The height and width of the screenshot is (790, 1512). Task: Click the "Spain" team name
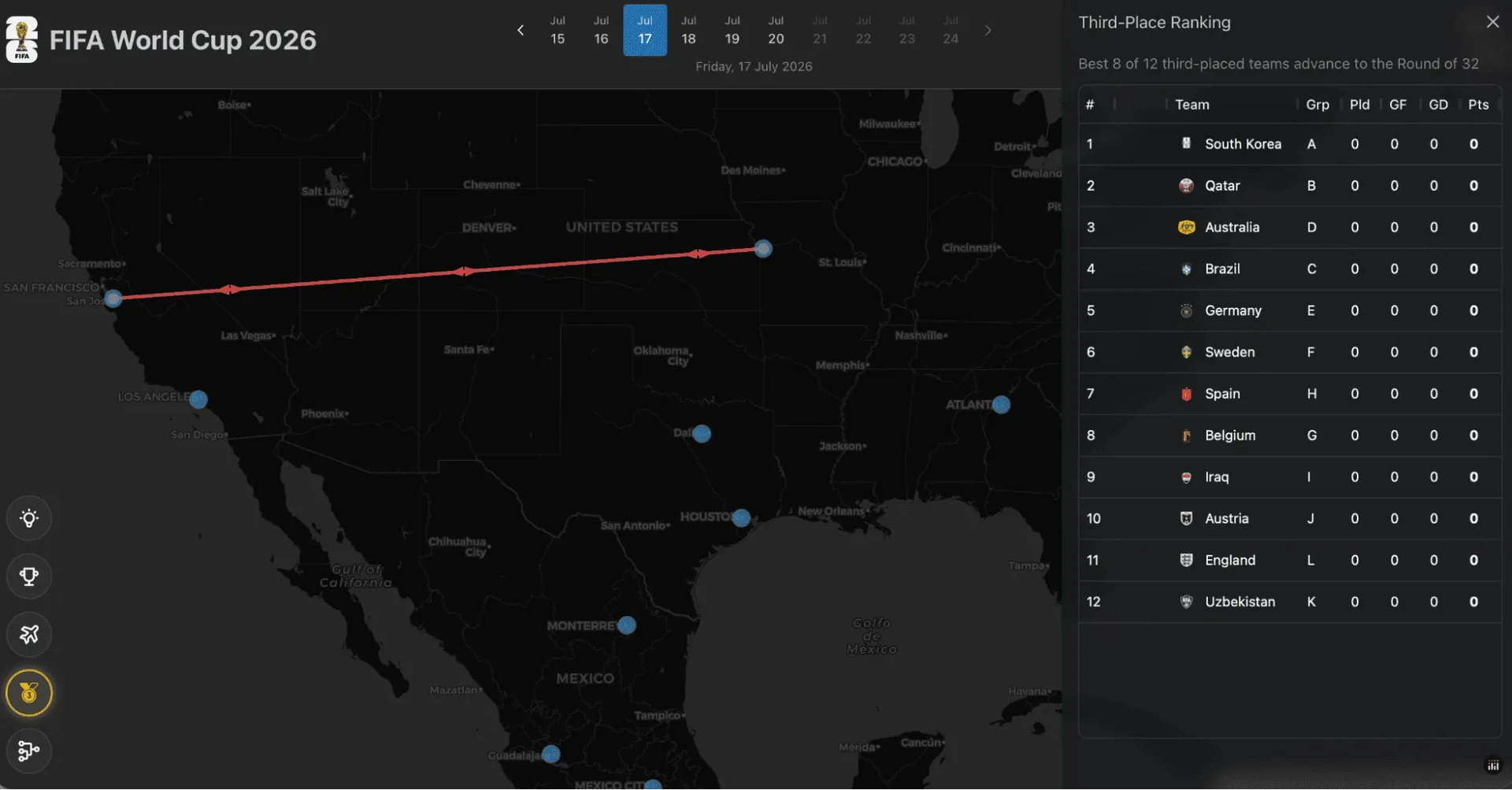1222,394
